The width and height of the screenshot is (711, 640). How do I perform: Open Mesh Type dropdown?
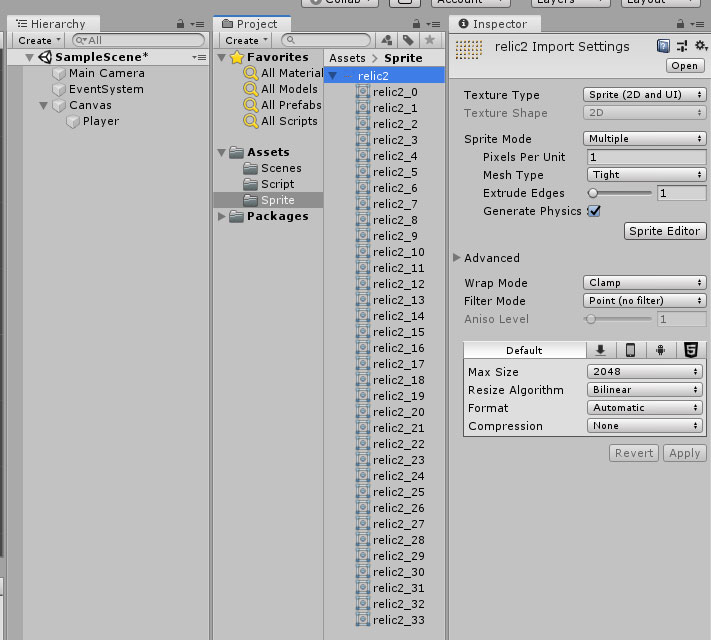click(646, 175)
